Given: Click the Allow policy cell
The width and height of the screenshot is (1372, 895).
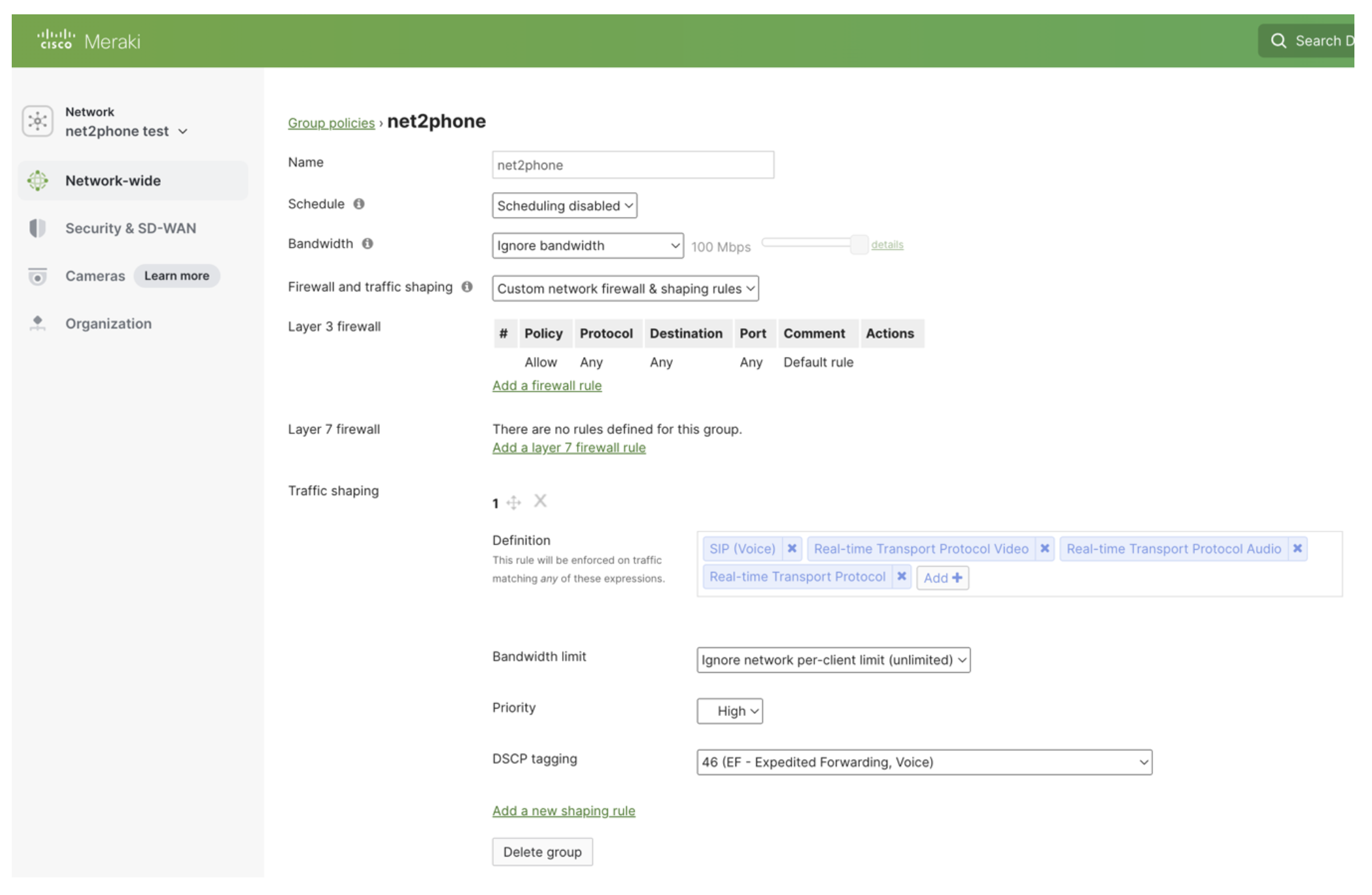Looking at the screenshot, I should tap(541, 362).
